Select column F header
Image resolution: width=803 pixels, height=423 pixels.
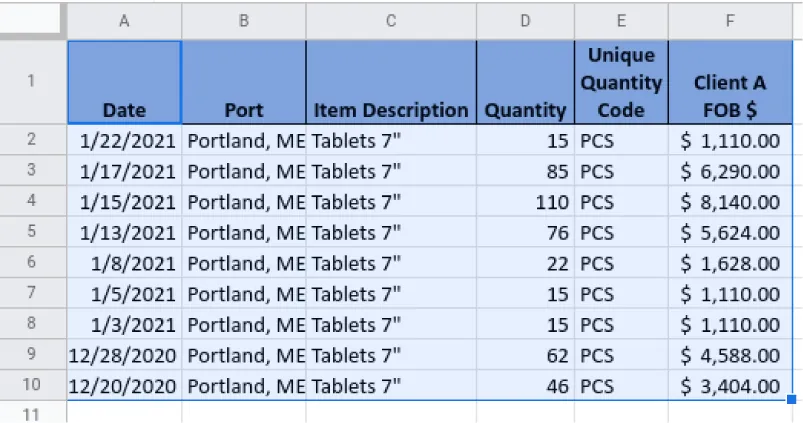tap(732, 20)
